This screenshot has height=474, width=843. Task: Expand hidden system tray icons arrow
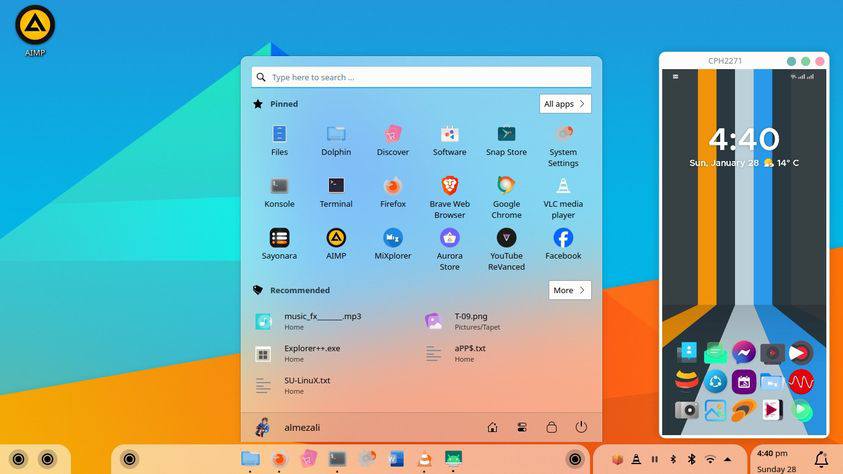(727, 459)
